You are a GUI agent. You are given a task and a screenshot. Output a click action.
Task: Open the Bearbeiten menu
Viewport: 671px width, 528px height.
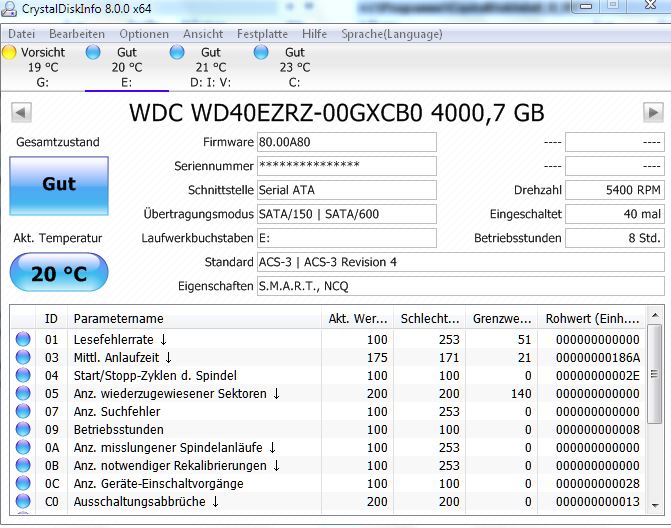[x=77, y=34]
